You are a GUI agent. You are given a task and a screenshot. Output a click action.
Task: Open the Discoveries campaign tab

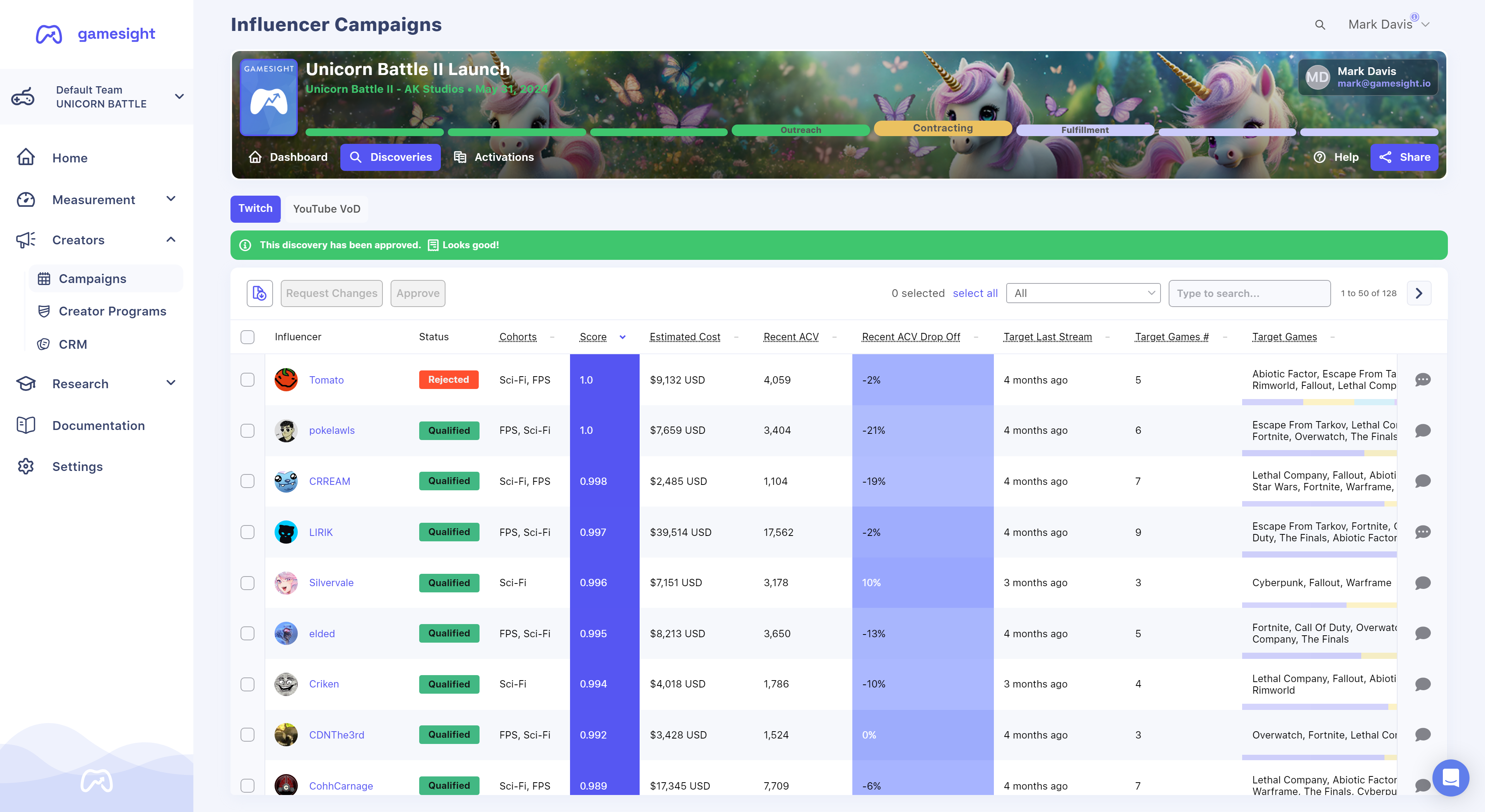390,157
